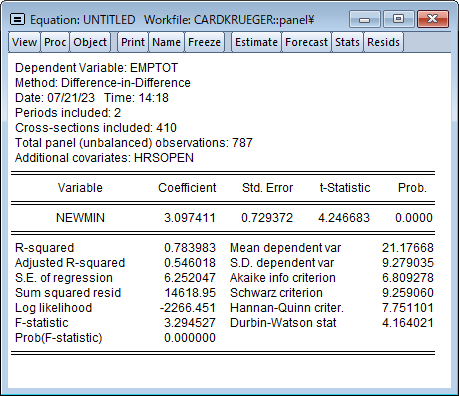Print the equation output
The height and width of the screenshot is (396, 459).
133,42
